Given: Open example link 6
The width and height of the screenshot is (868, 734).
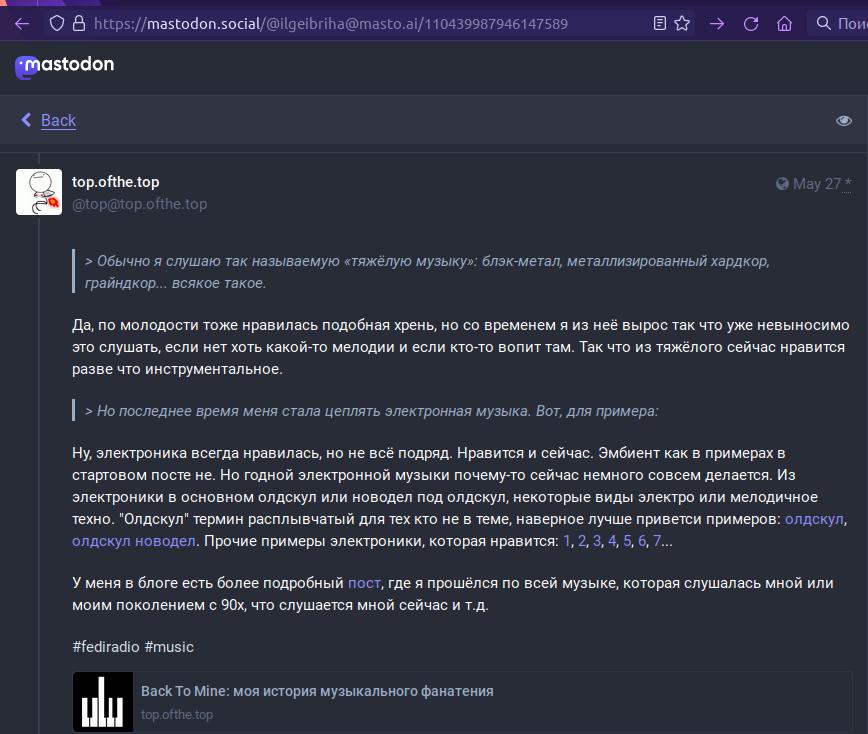Looking at the screenshot, I should click(642, 541).
